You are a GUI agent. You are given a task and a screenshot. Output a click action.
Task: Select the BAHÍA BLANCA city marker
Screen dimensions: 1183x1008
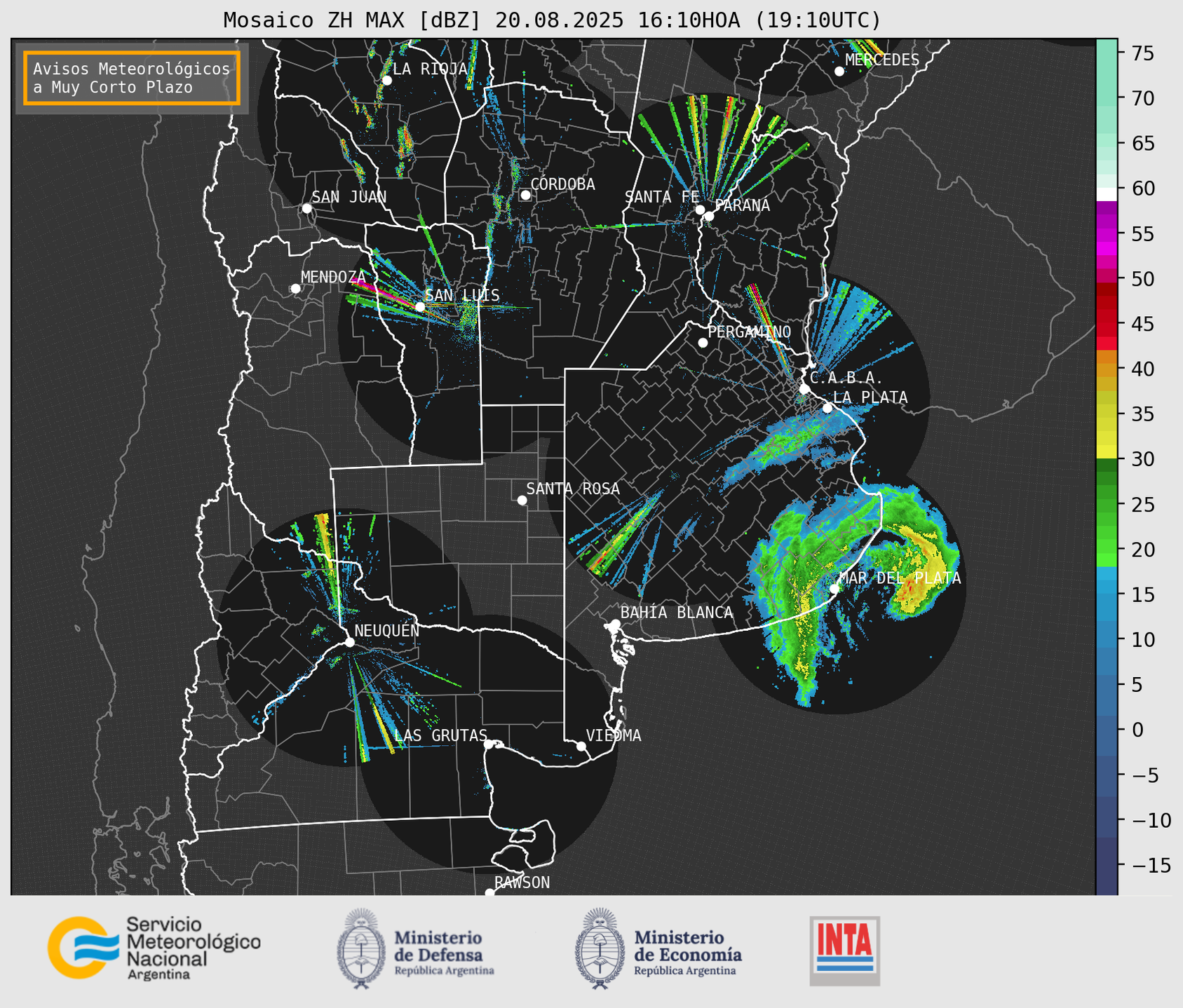click(x=615, y=624)
